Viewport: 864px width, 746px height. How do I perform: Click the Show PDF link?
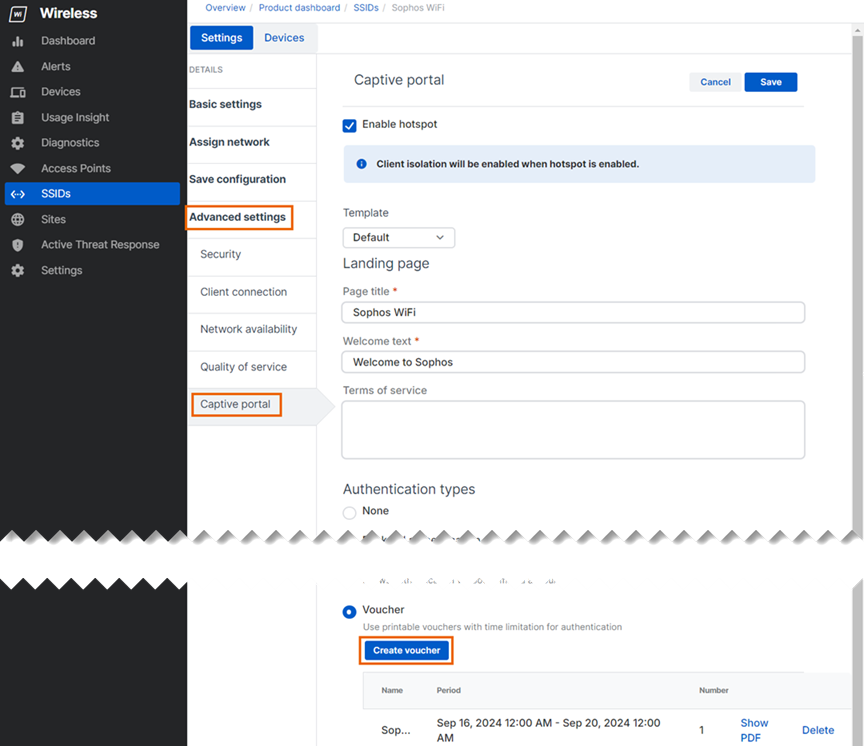click(754, 730)
